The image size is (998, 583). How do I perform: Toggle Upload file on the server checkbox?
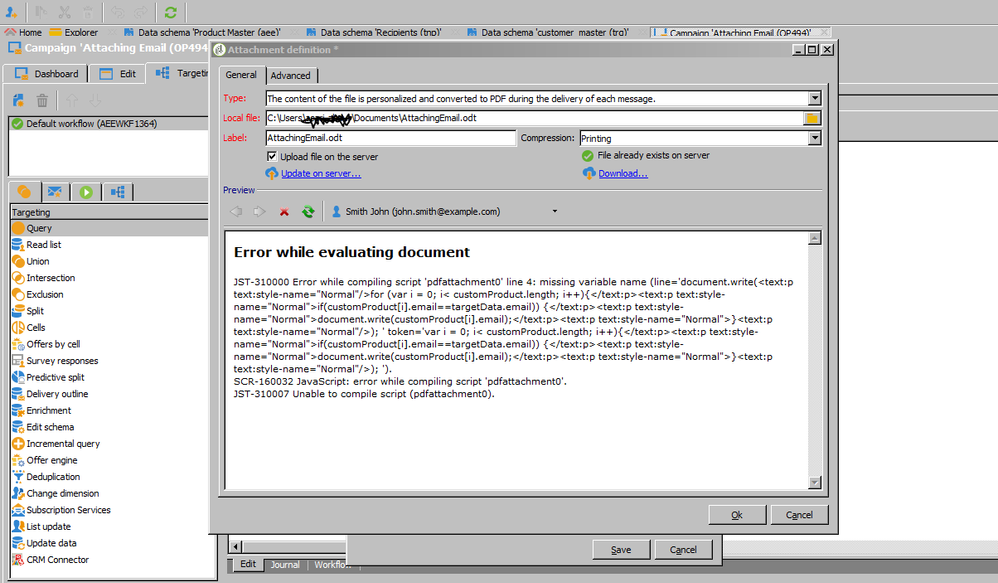point(272,157)
